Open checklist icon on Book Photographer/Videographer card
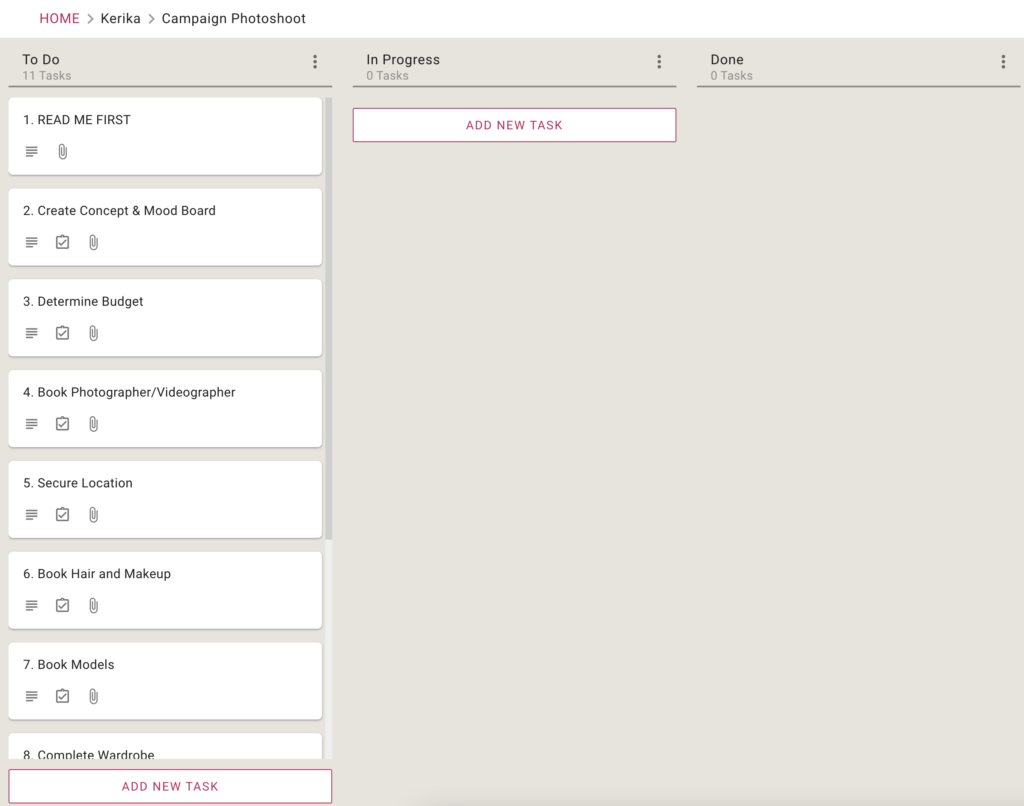 [x=63, y=424]
